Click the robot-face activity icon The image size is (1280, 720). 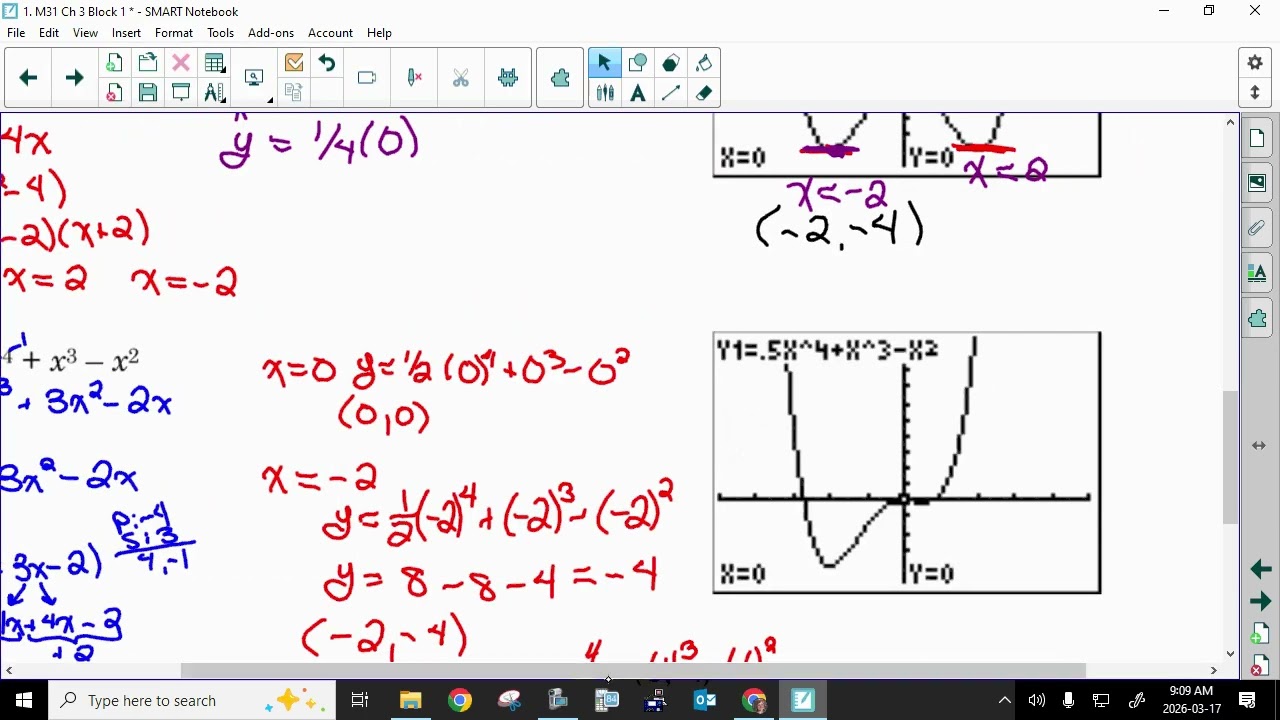pyautogui.click(x=508, y=78)
